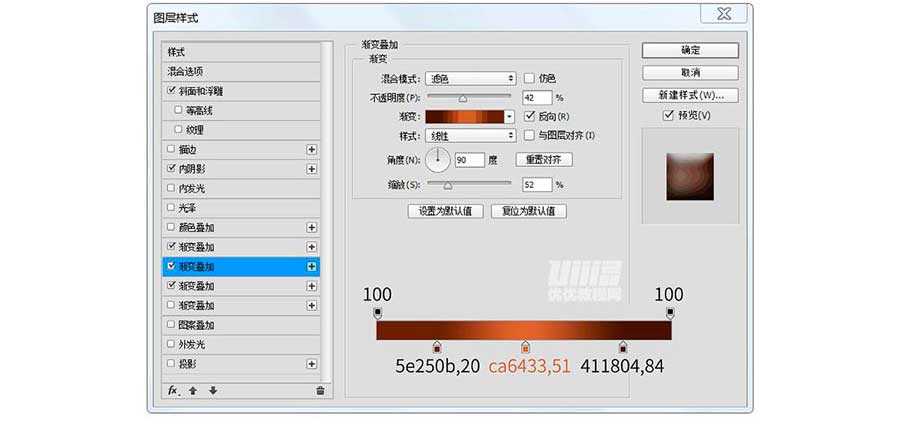900x424 pixels.
Task: Uncheck the 反向 reverse checkbox
Action: [x=530, y=116]
